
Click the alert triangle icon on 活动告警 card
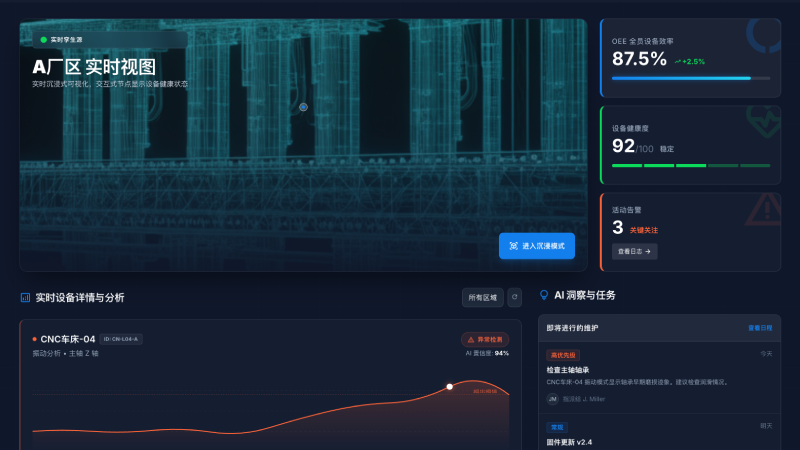click(764, 210)
